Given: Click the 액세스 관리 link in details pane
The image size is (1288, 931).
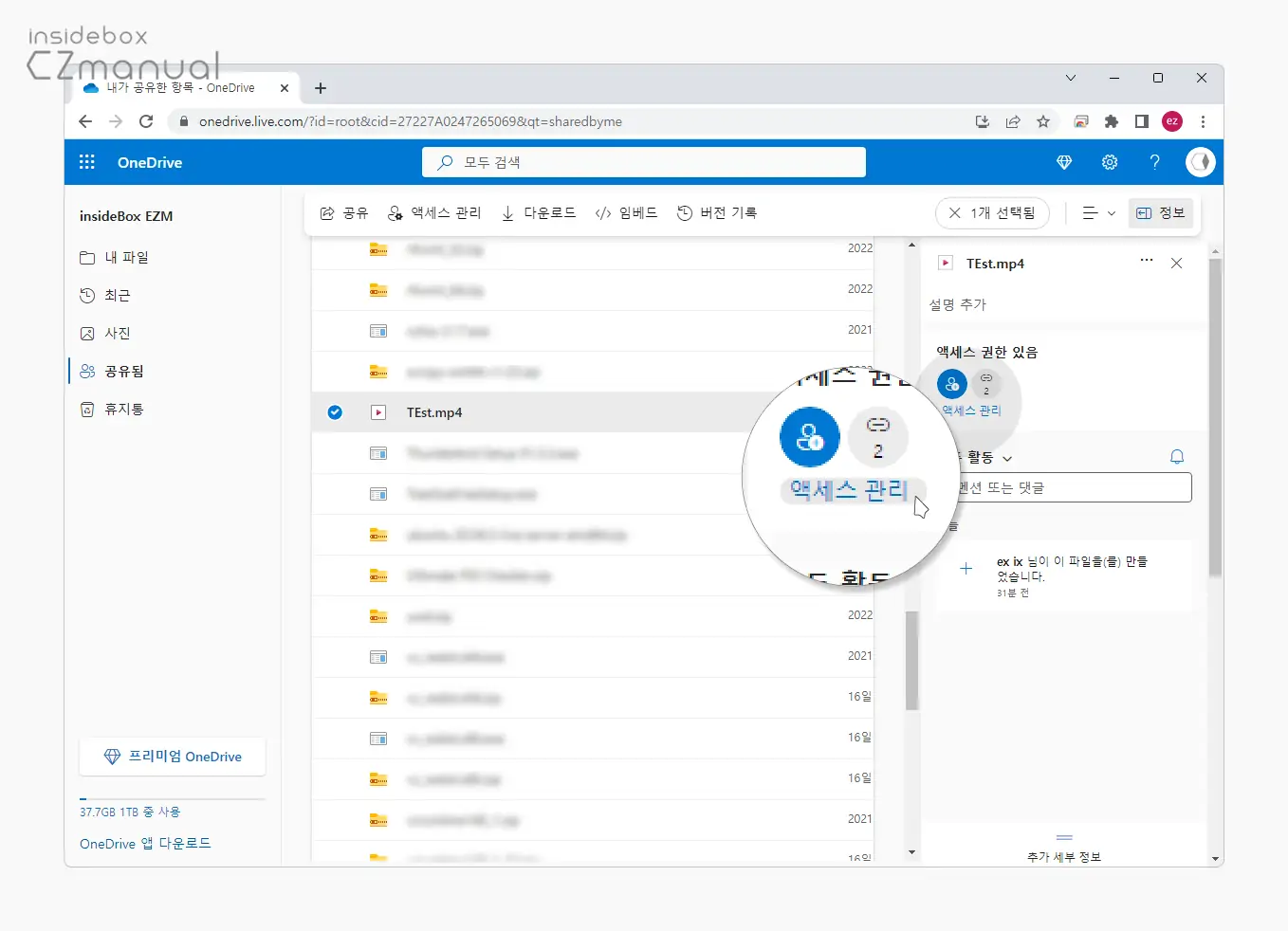Looking at the screenshot, I should [971, 411].
